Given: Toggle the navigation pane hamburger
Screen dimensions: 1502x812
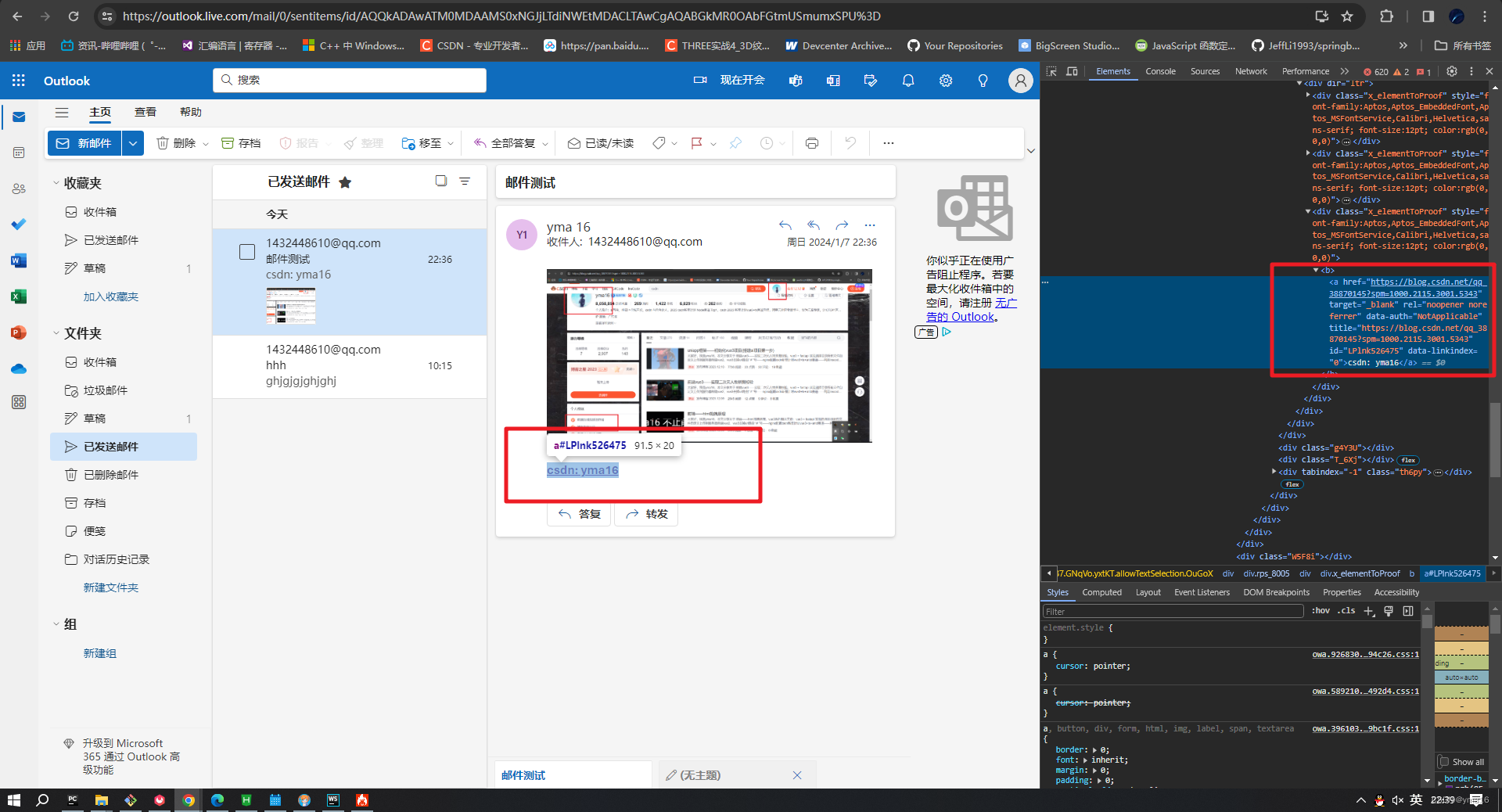Looking at the screenshot, I should point(62,113).
